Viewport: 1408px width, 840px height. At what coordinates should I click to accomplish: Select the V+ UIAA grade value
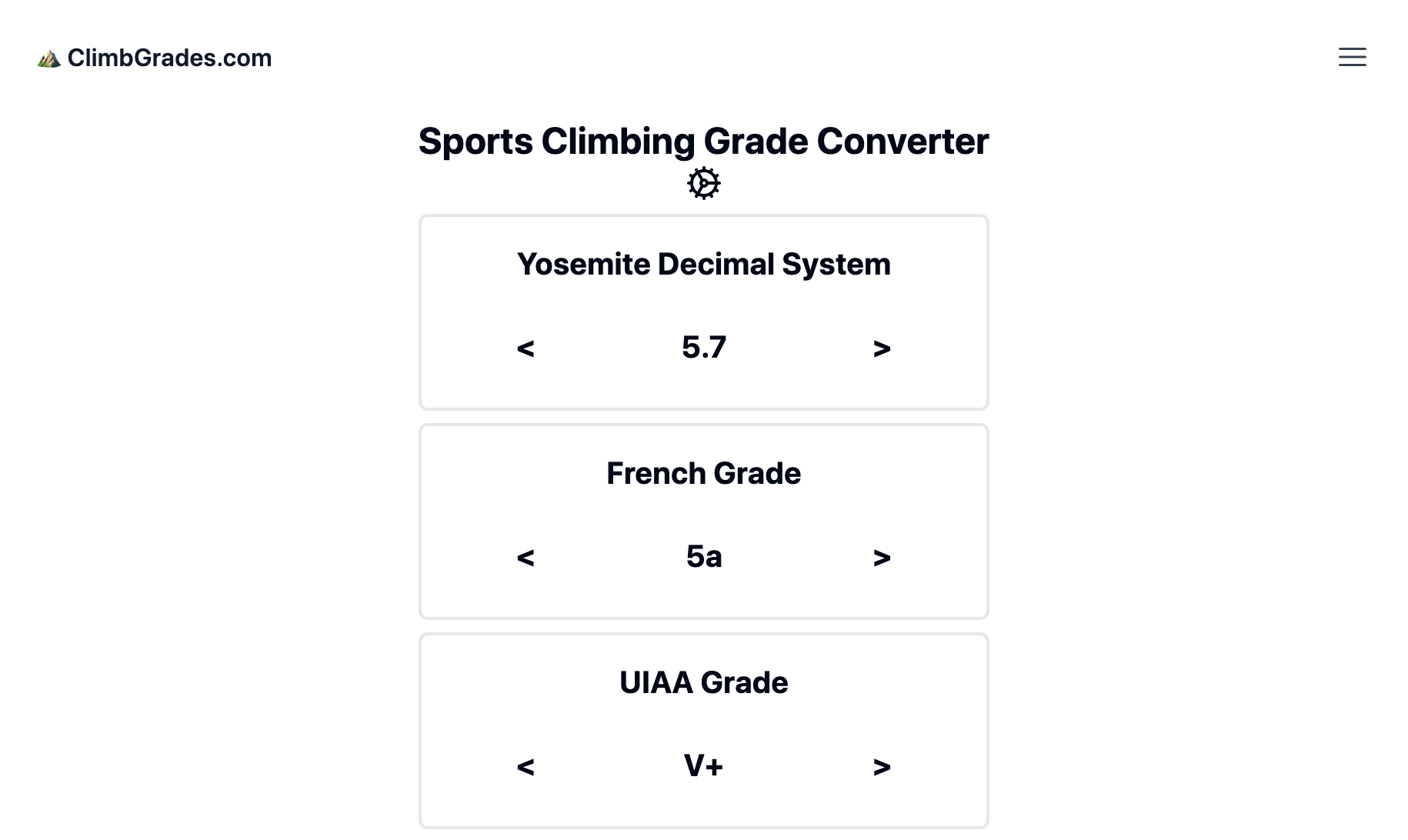pyautogui.click(x=703, y=766)
